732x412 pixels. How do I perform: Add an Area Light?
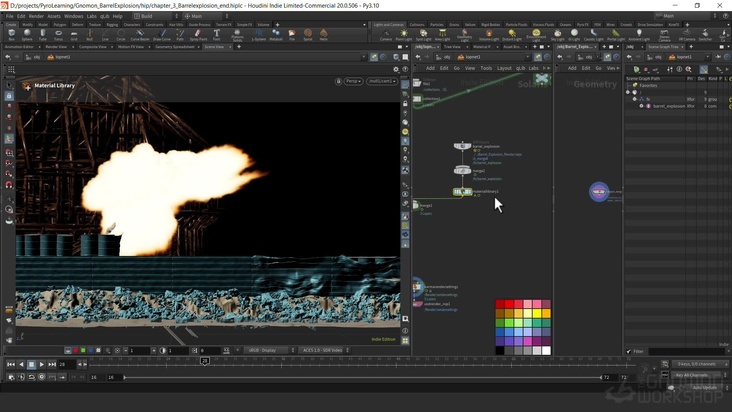(x=442, y=35)
